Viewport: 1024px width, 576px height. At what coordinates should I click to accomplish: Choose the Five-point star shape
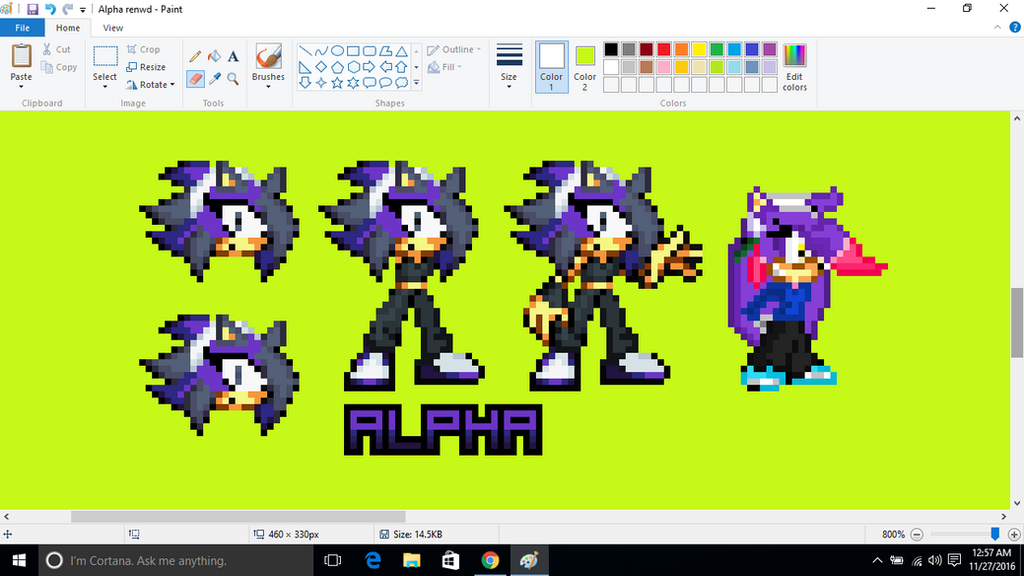(337, 83)
